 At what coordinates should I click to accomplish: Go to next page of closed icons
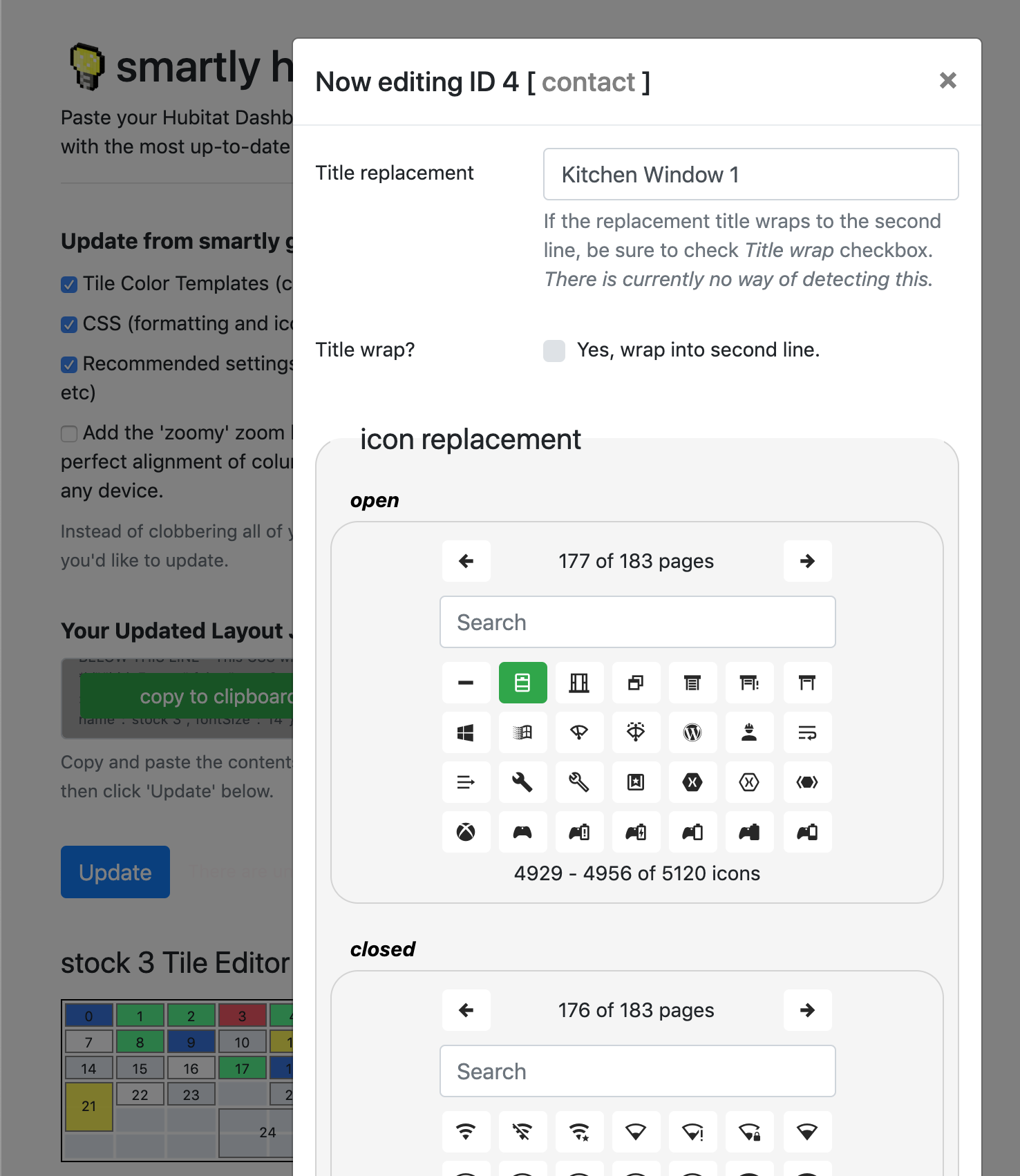click(807, 1010)
